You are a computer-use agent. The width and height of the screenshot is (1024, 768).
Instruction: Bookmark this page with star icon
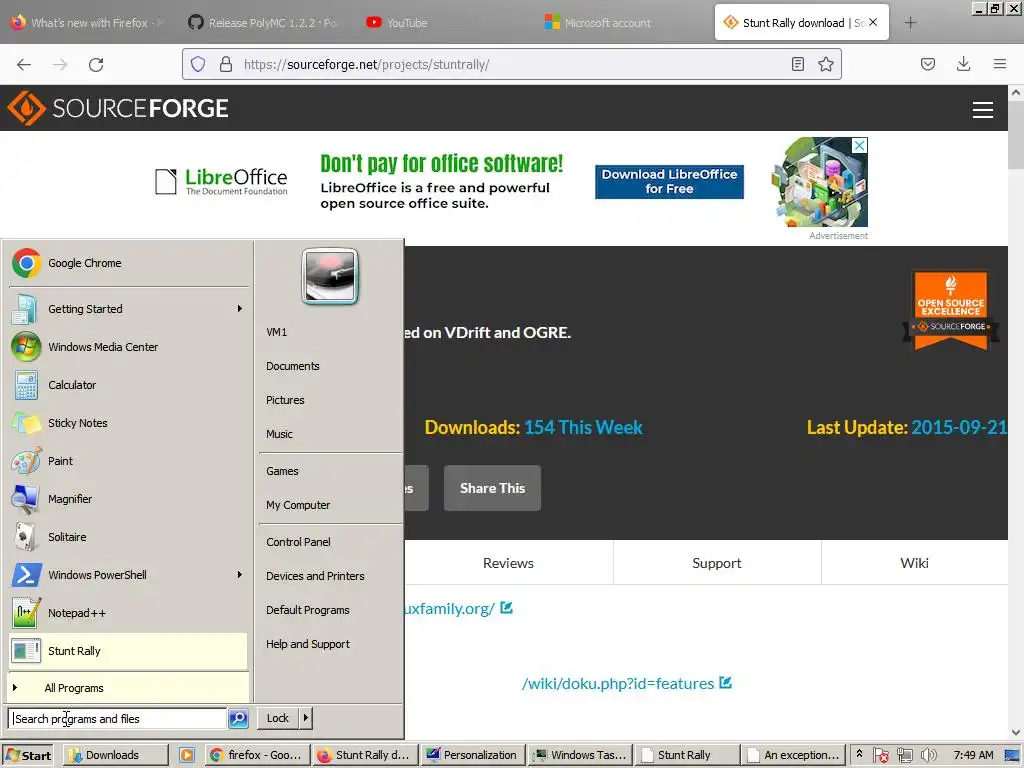(825, 64)
